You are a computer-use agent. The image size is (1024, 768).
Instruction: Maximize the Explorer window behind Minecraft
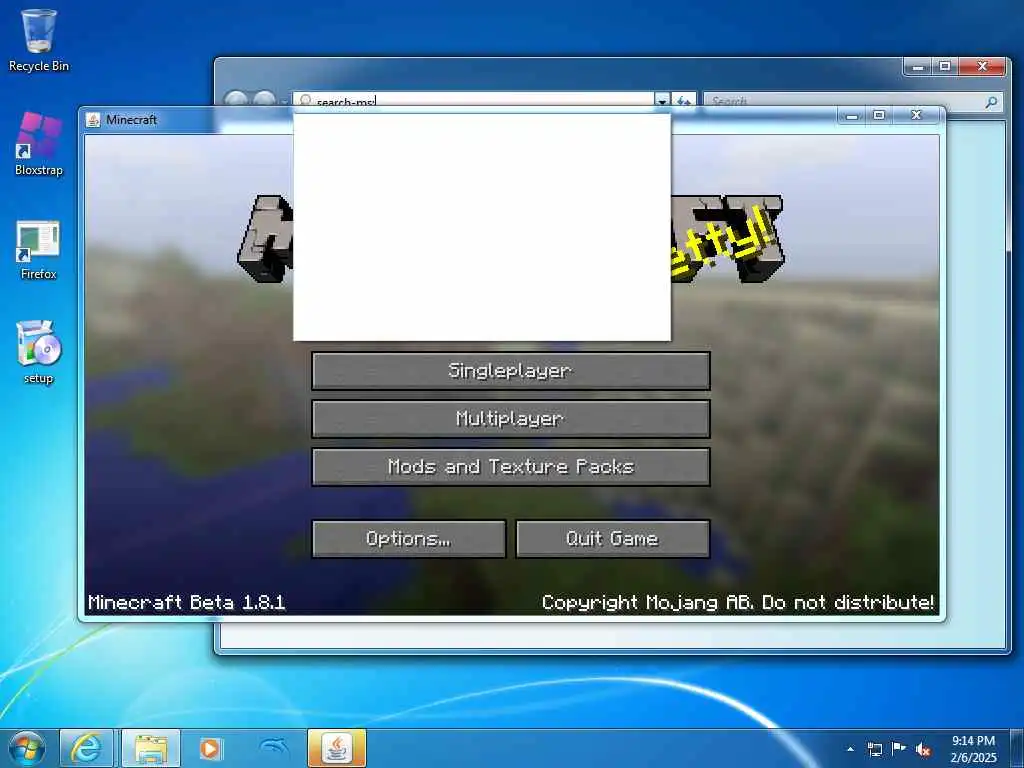945,67
